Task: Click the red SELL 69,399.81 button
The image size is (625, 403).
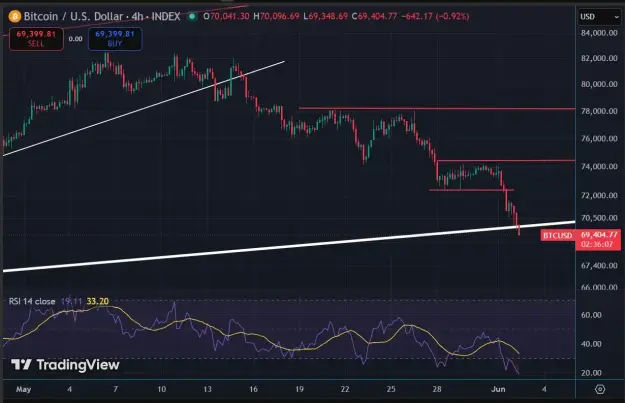Action: pyautogui.click(x=36, y=39)
